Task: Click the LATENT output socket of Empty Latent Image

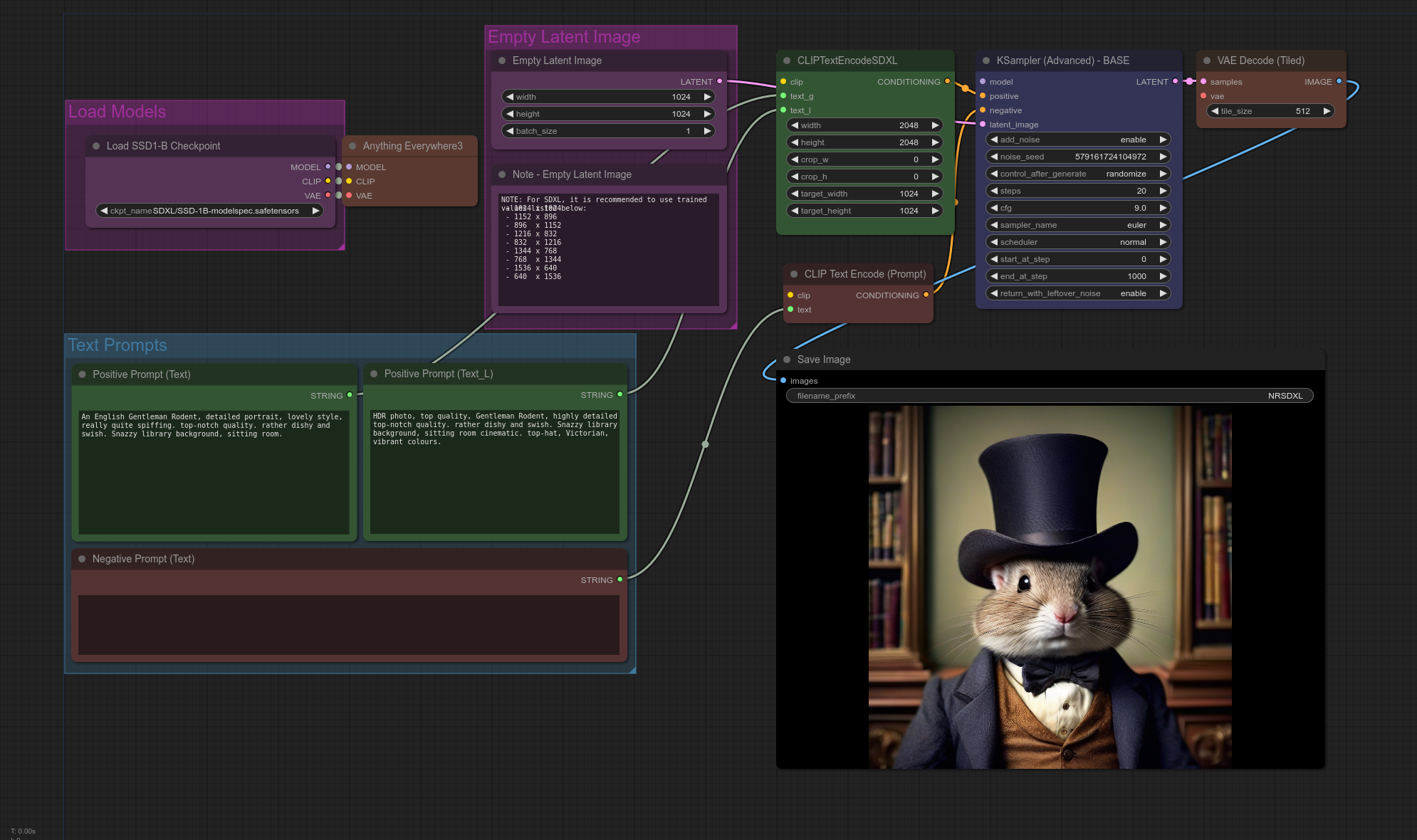Action: click(719, 81)
